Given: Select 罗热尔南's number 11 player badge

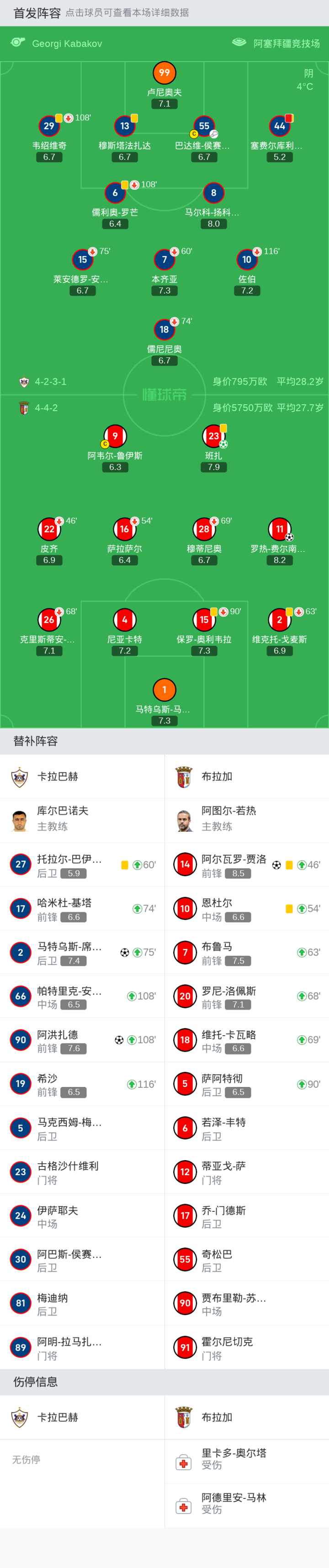Looking at the screenshot, I should coord(280,529).
